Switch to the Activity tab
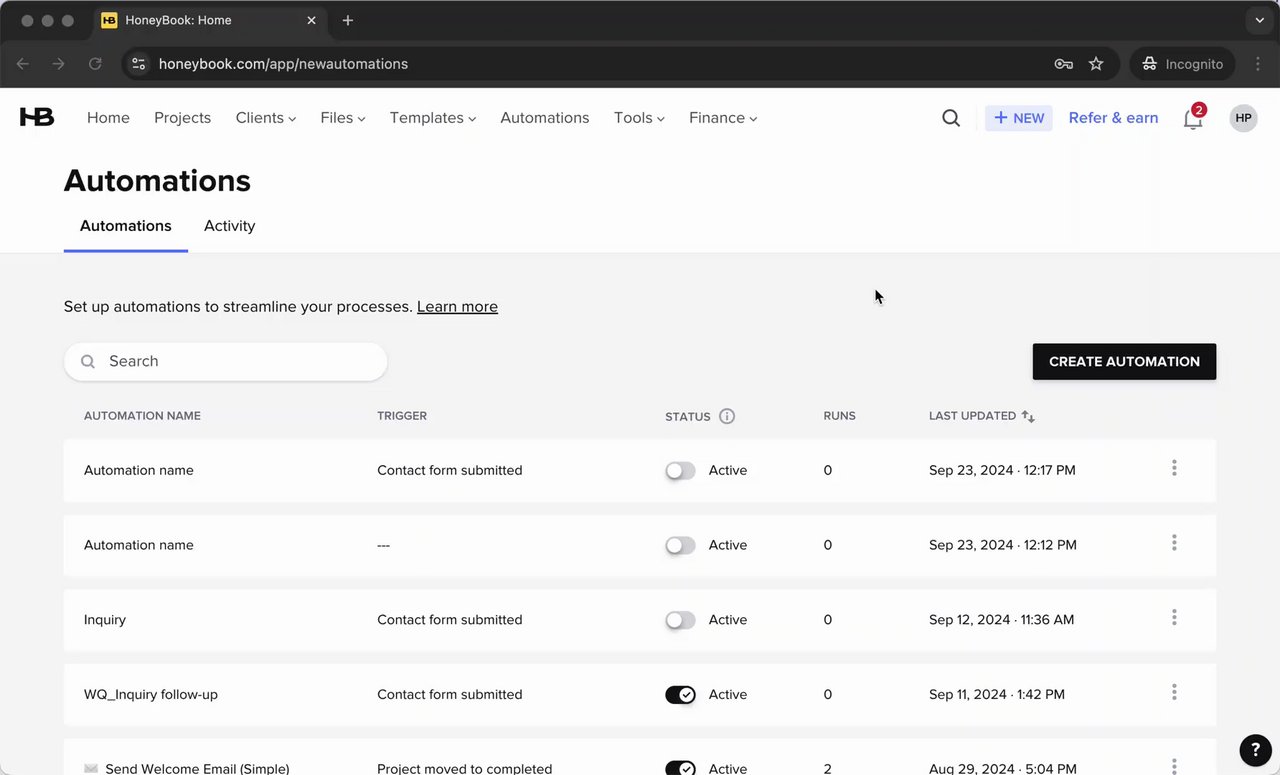 tap(229, 226)
